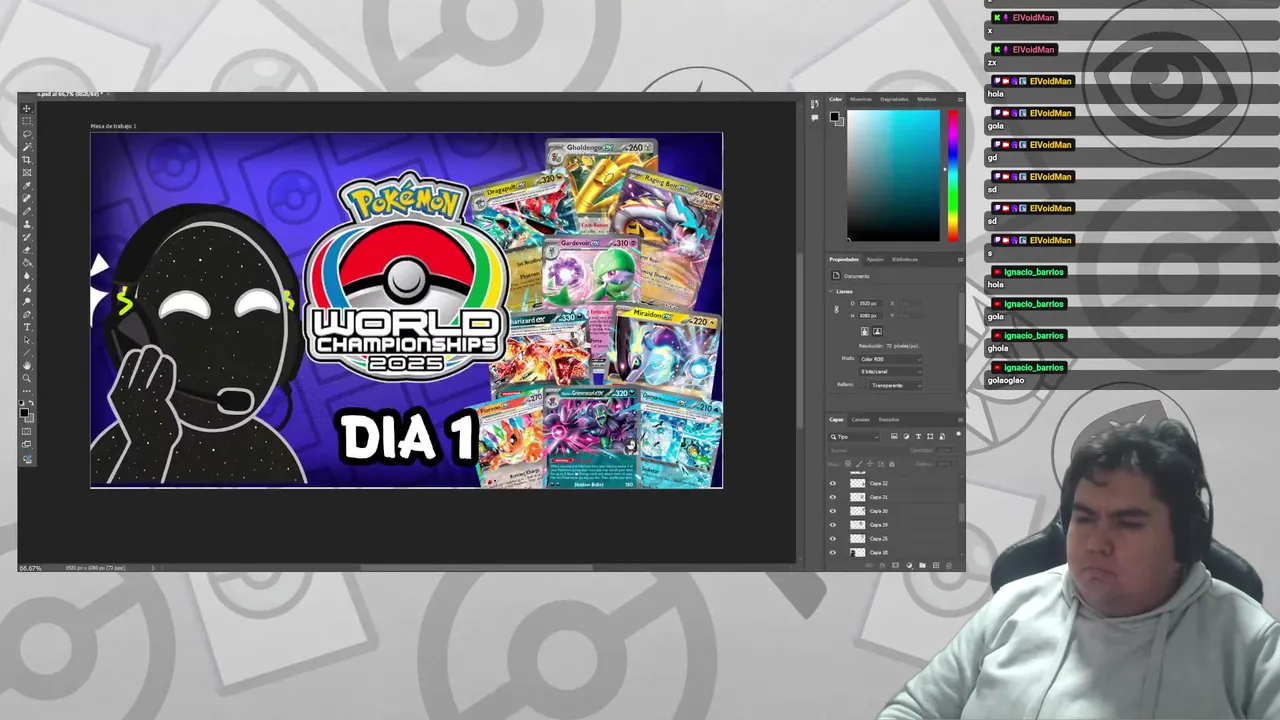The image size is (1280, 720).
Task: Select the History Brush tool
Action: [x=27, y=236]
